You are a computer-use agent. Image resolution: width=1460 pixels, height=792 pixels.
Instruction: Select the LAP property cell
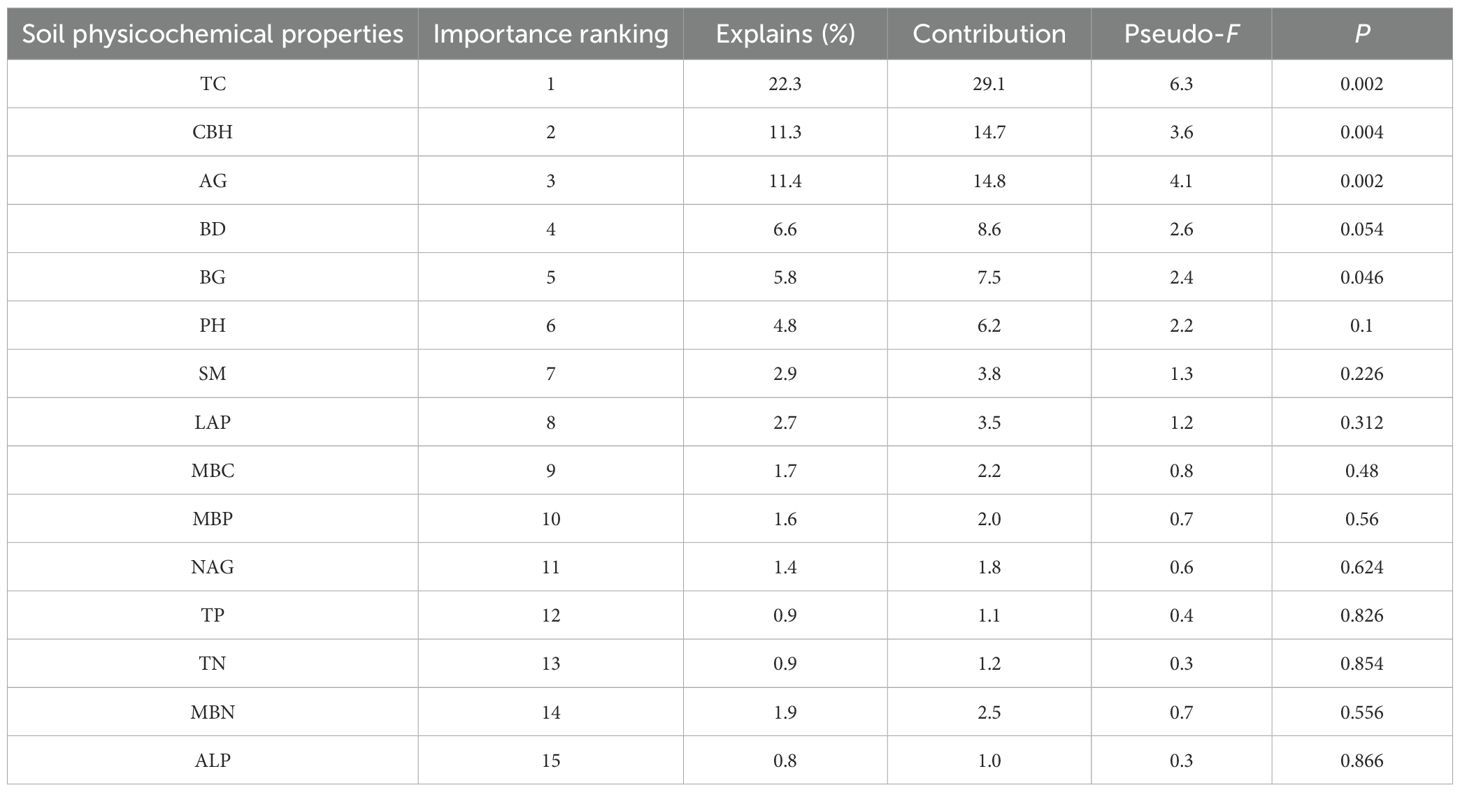[x=212, y=422]
